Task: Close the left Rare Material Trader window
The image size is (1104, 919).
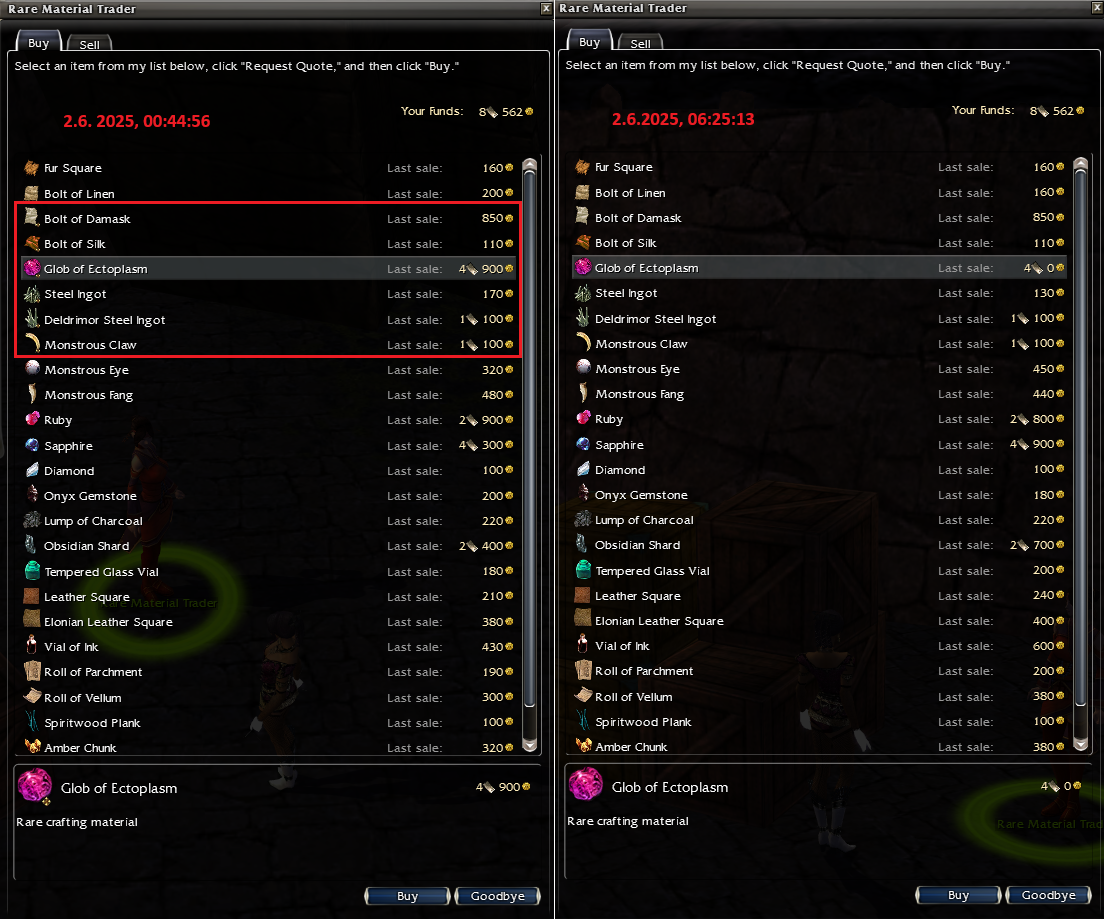Action: coord(546,8)
